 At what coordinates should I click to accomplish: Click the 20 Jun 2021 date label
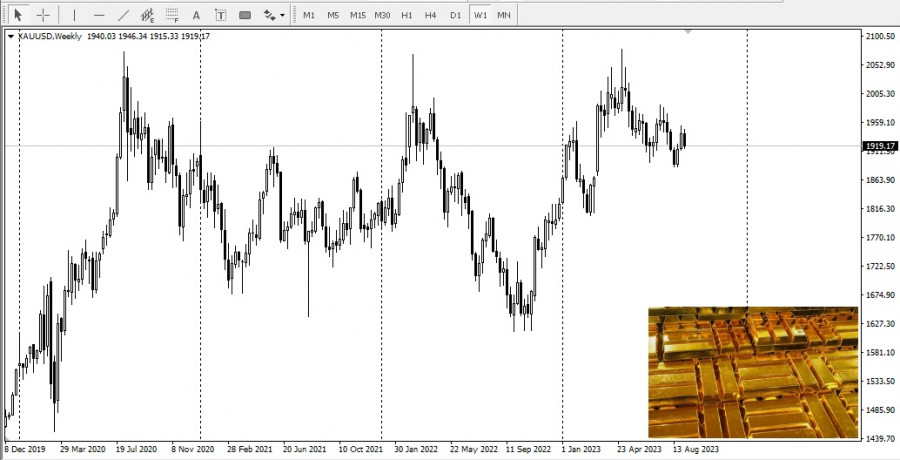tap(305, 449)
